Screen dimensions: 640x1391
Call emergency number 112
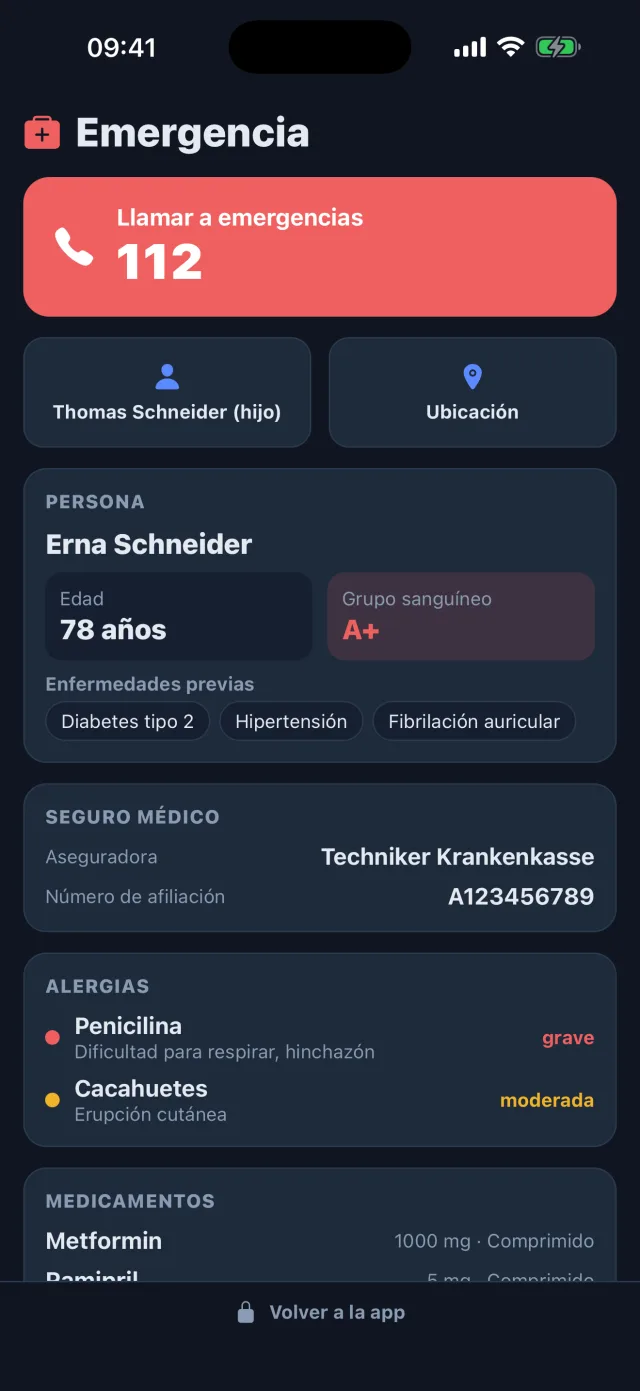[x=320, y=247]
